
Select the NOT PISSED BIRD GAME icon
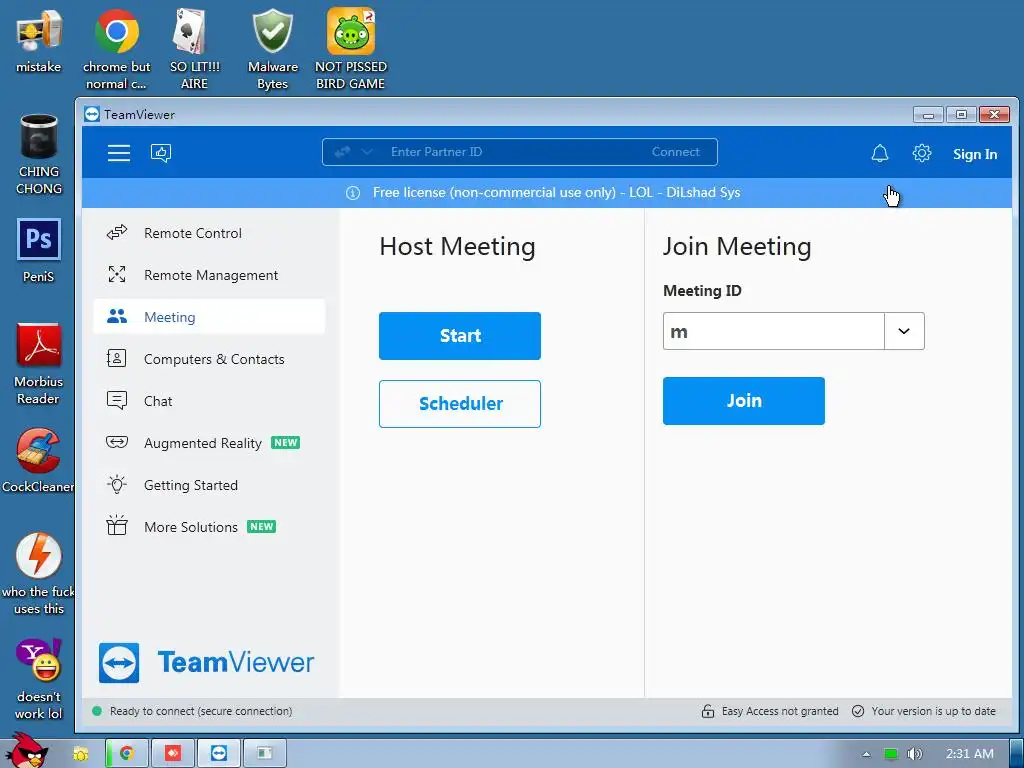tap(351, 49)
